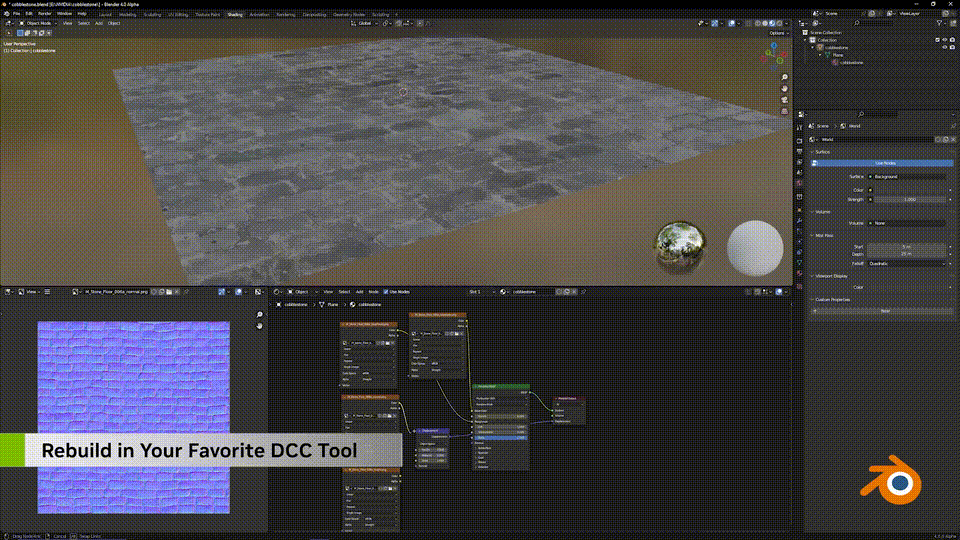Viewport: 960px width, 540px height.
Task: Click the zoom icon in image editor
Action: 260,315
